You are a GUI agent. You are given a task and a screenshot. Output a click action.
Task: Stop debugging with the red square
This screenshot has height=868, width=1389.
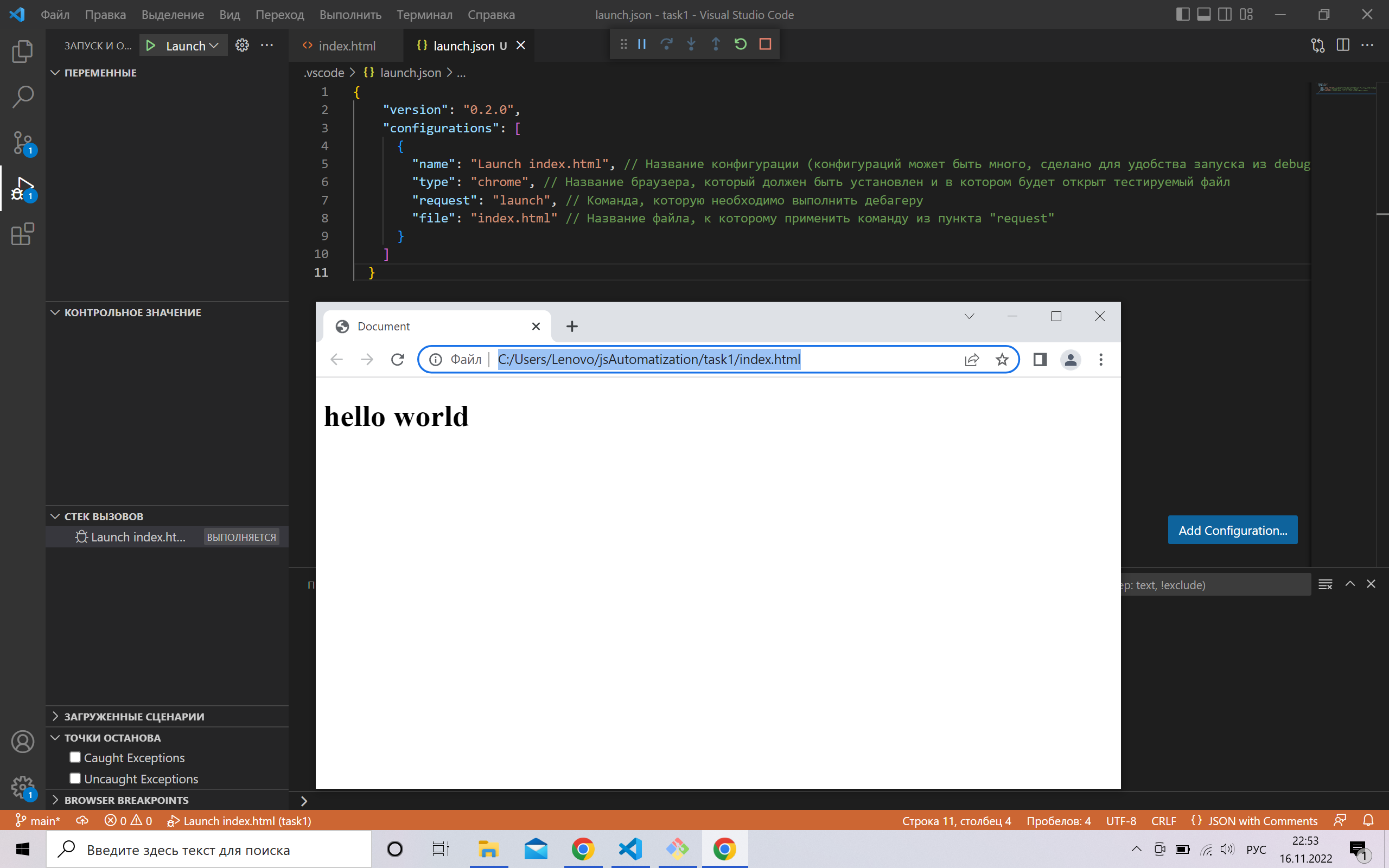pos(765,44)
